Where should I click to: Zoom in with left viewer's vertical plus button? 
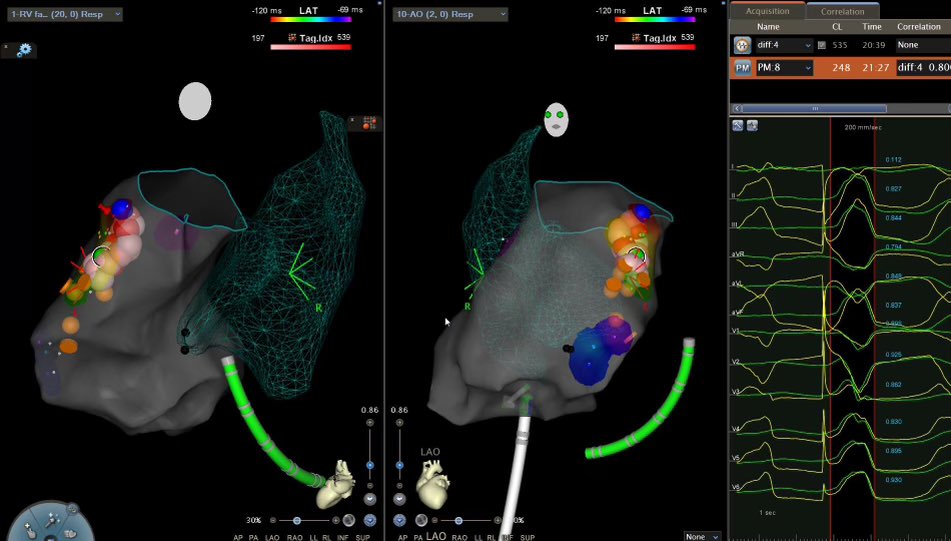pos(370,423)
